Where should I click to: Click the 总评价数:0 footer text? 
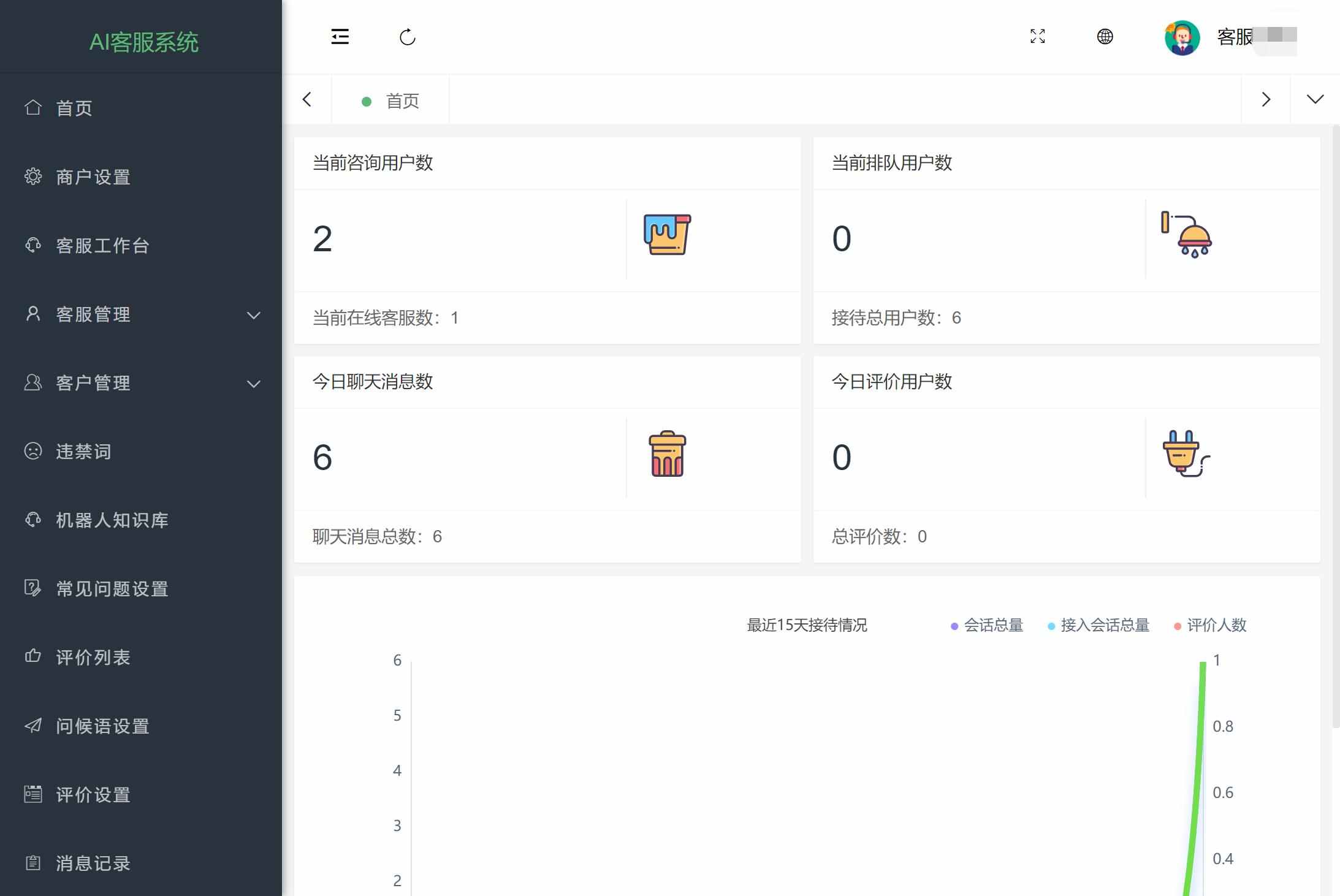(x=879, y=537)
